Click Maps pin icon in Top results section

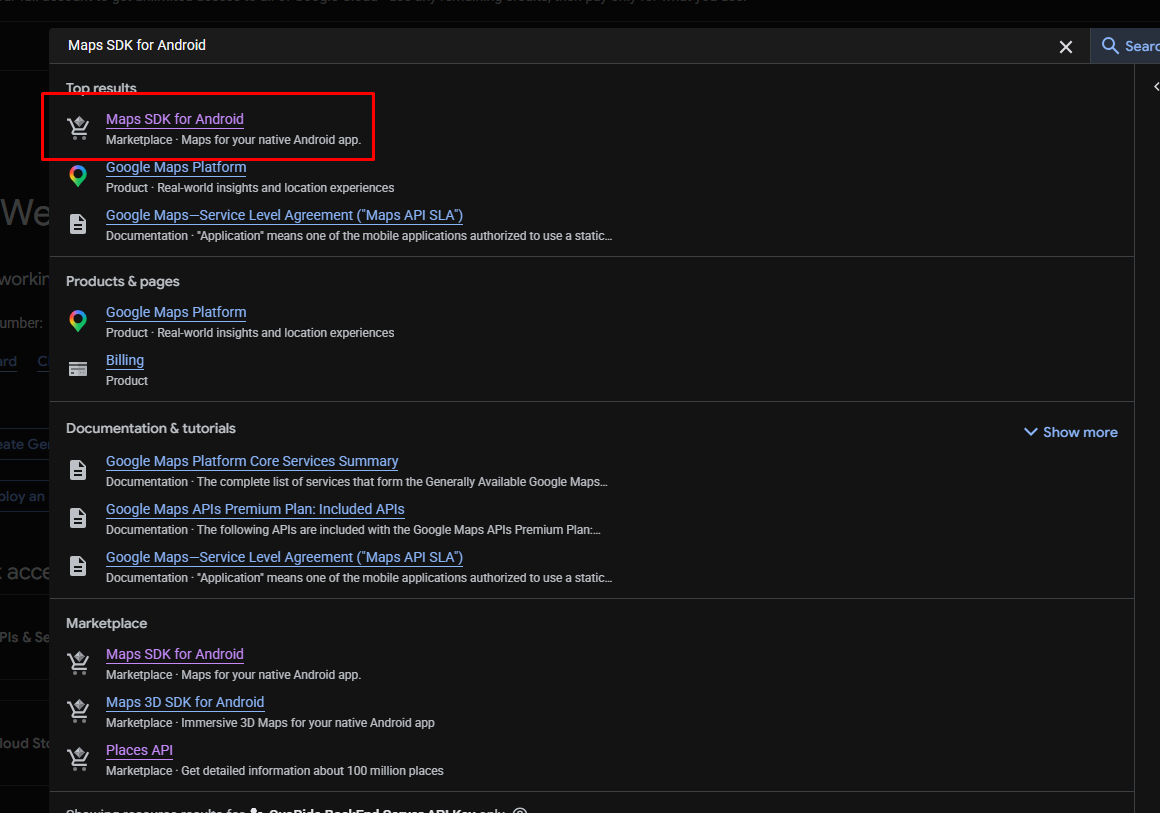tap(78, 176)
